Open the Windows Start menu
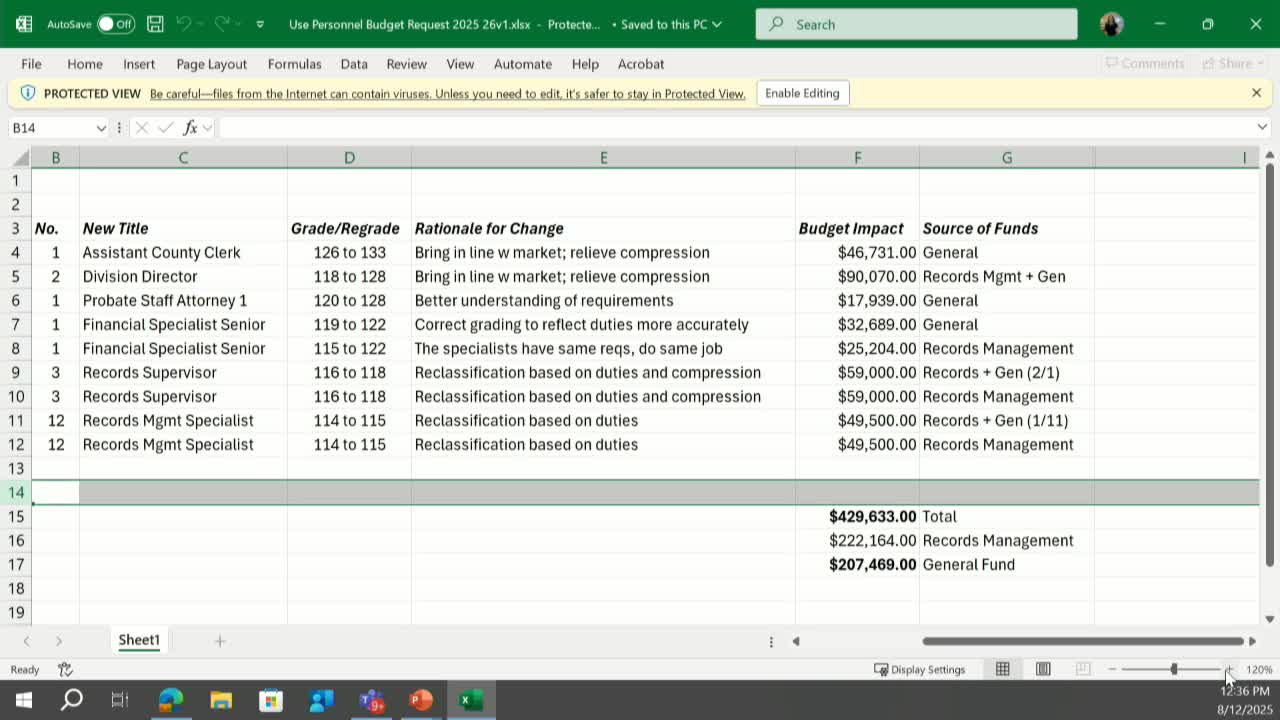Viewport: 1280px width, 720px height. tap(24, 700)
